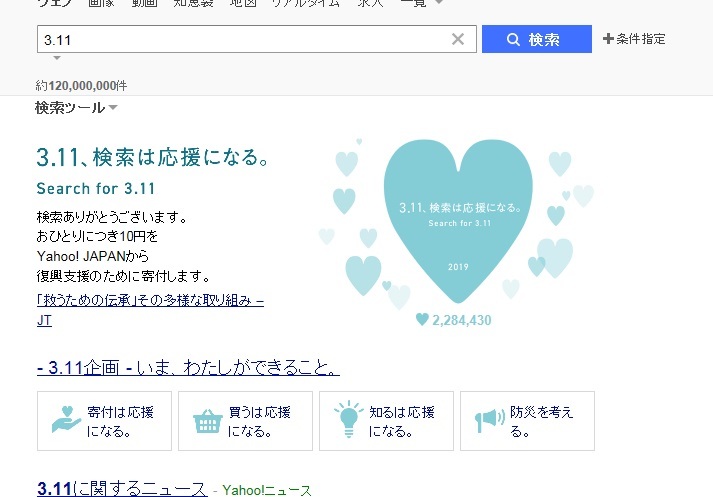Open the 知るは応援になる card text

[402, 421]
